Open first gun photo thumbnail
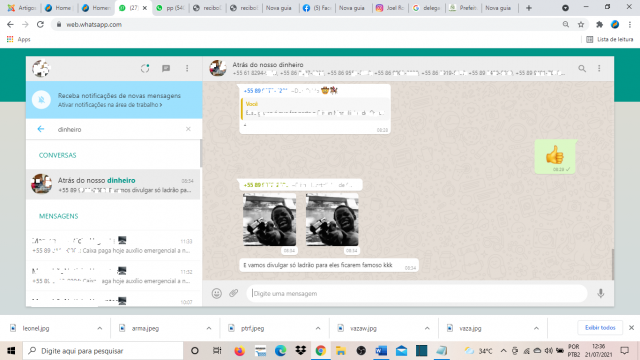 pyautogui.click(x=269, y=220)
